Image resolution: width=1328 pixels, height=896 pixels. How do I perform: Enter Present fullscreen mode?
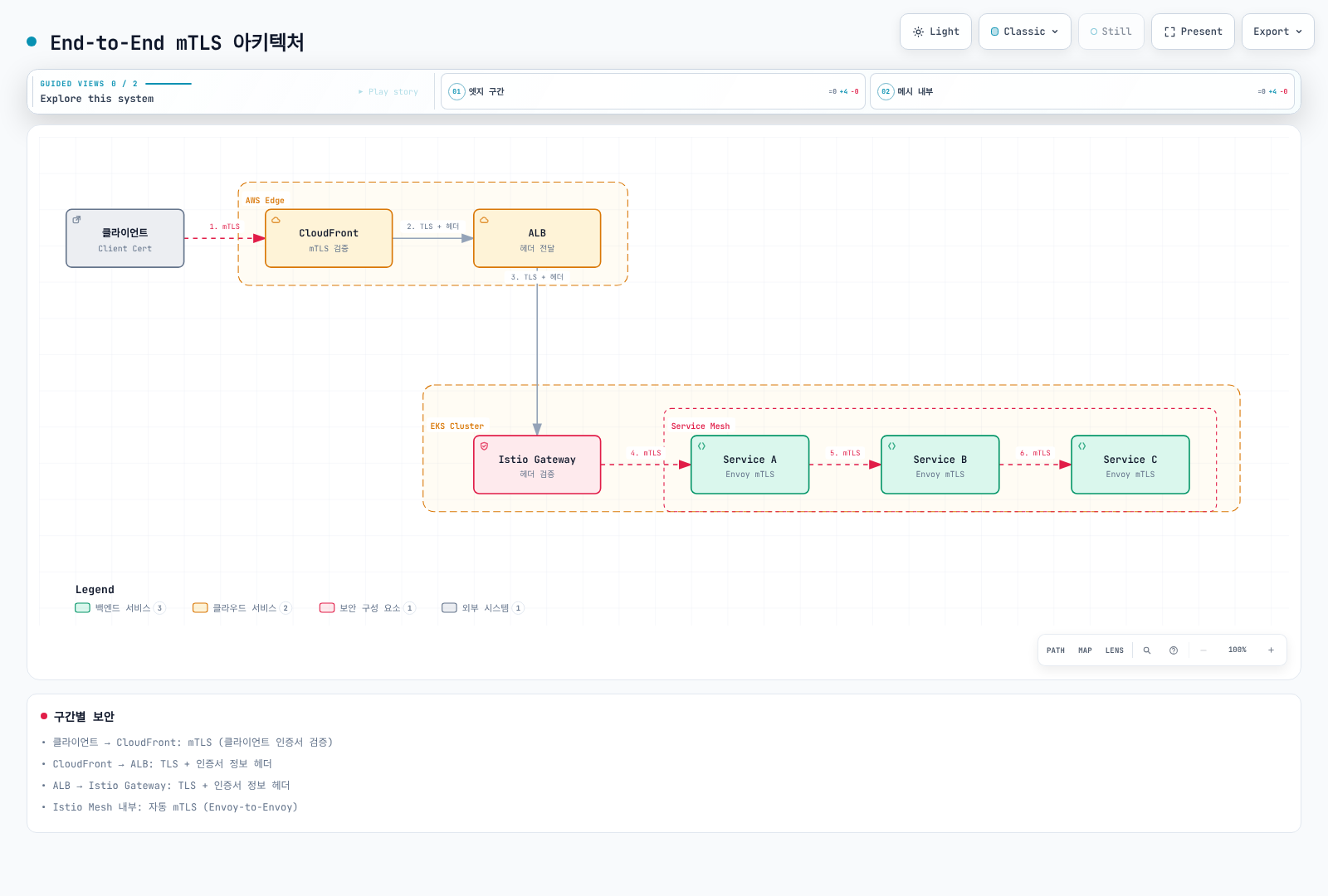click(x=1193, y=32)
